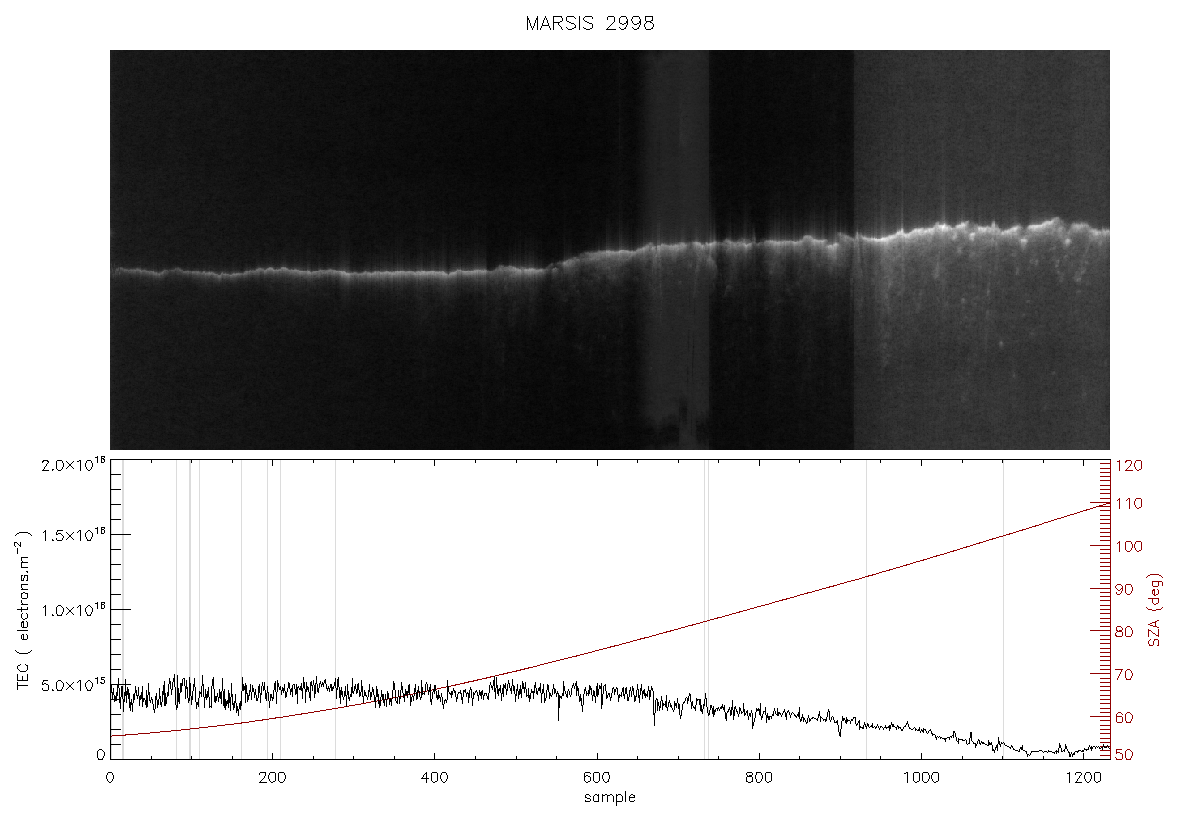Click the 5.0×10^15 TEC axis value
Image resolution: width=1180 pixels, height=830 pixels.
(73, 685)
